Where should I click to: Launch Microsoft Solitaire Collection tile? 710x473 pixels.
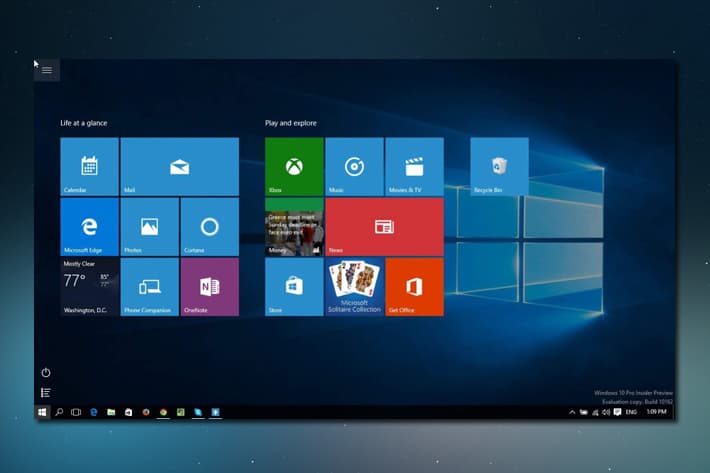click(x=355, y=287)
